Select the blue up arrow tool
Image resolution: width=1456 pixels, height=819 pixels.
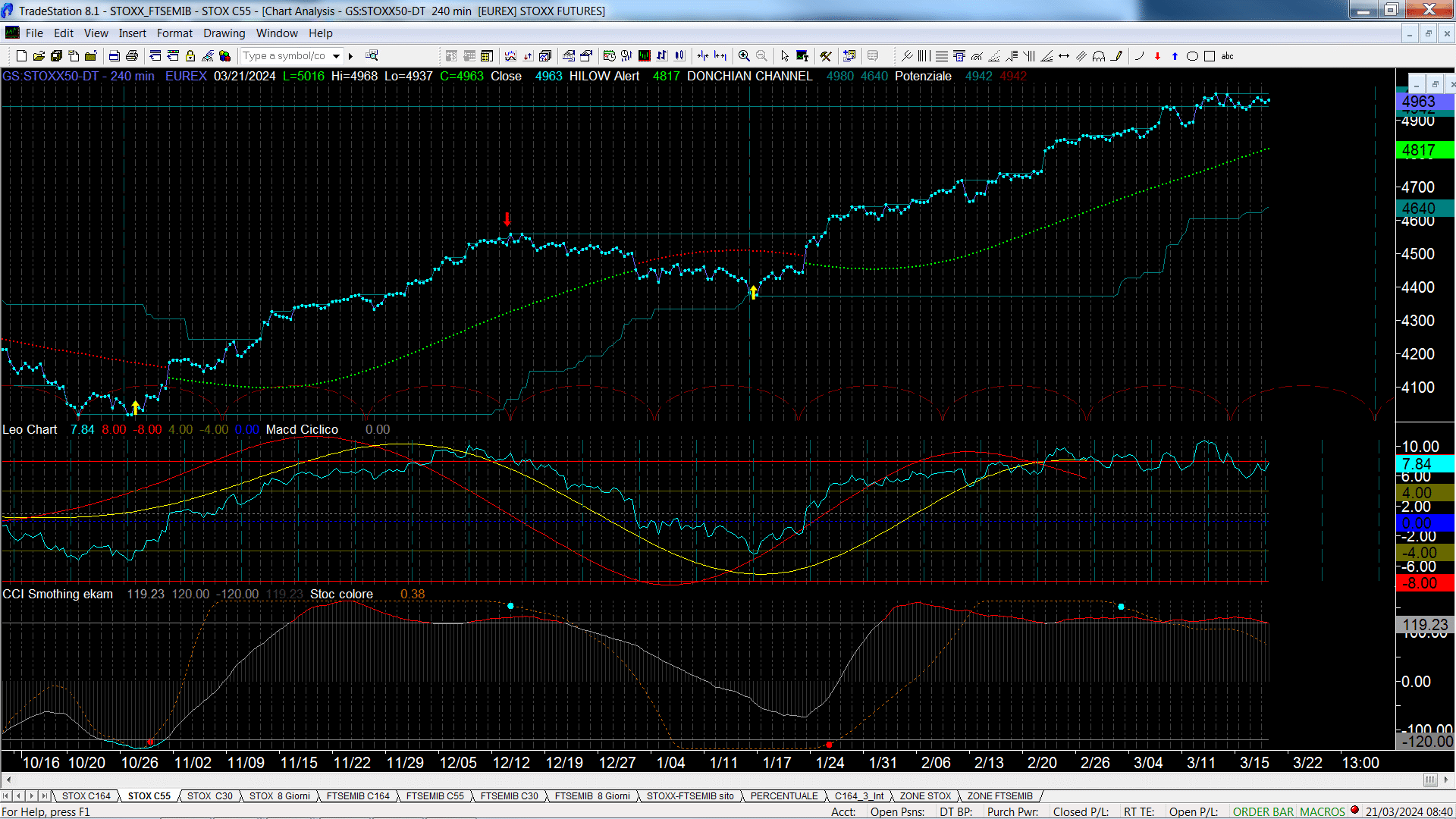[x=1175, y=56]
